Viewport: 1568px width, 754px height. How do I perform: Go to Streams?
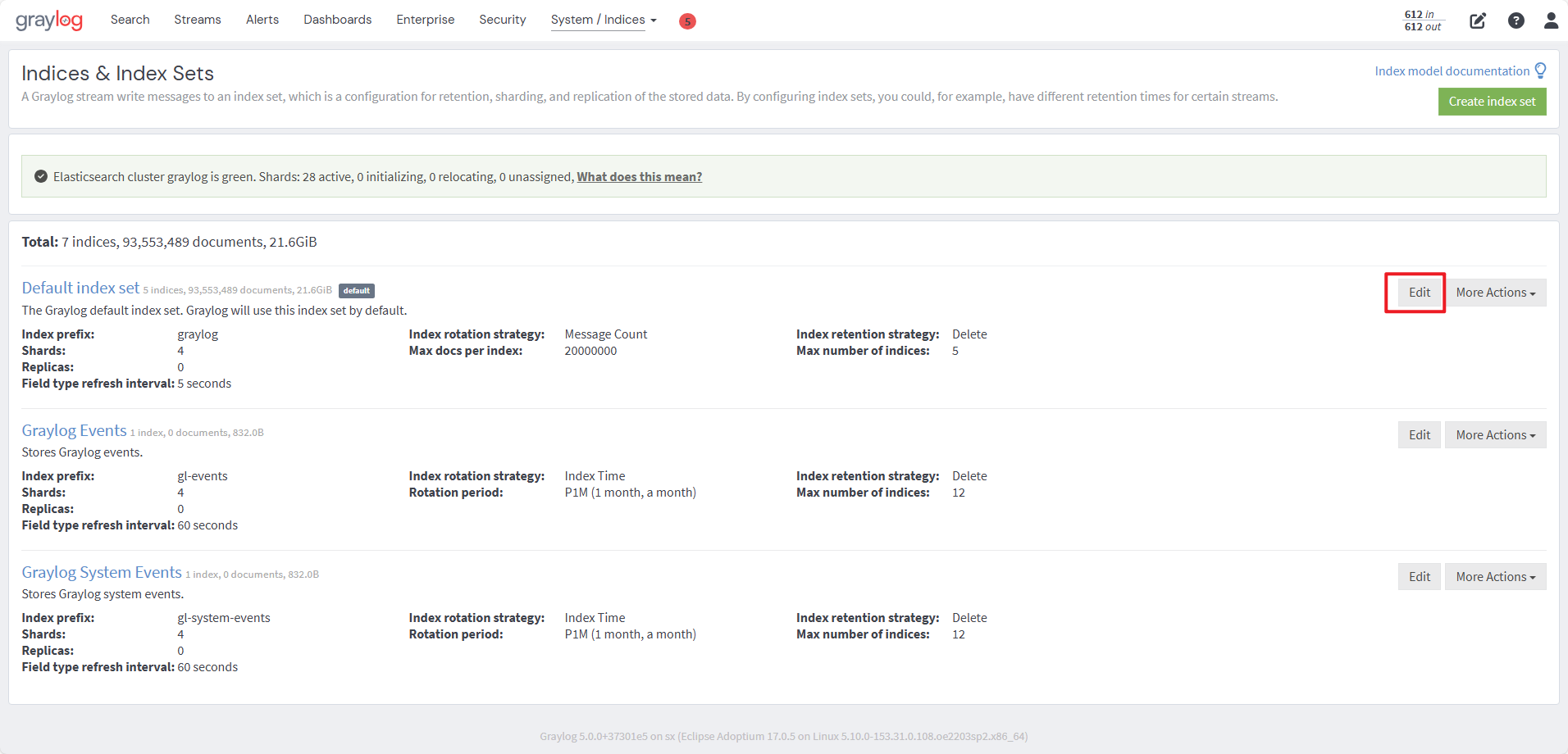click(198, 20)
